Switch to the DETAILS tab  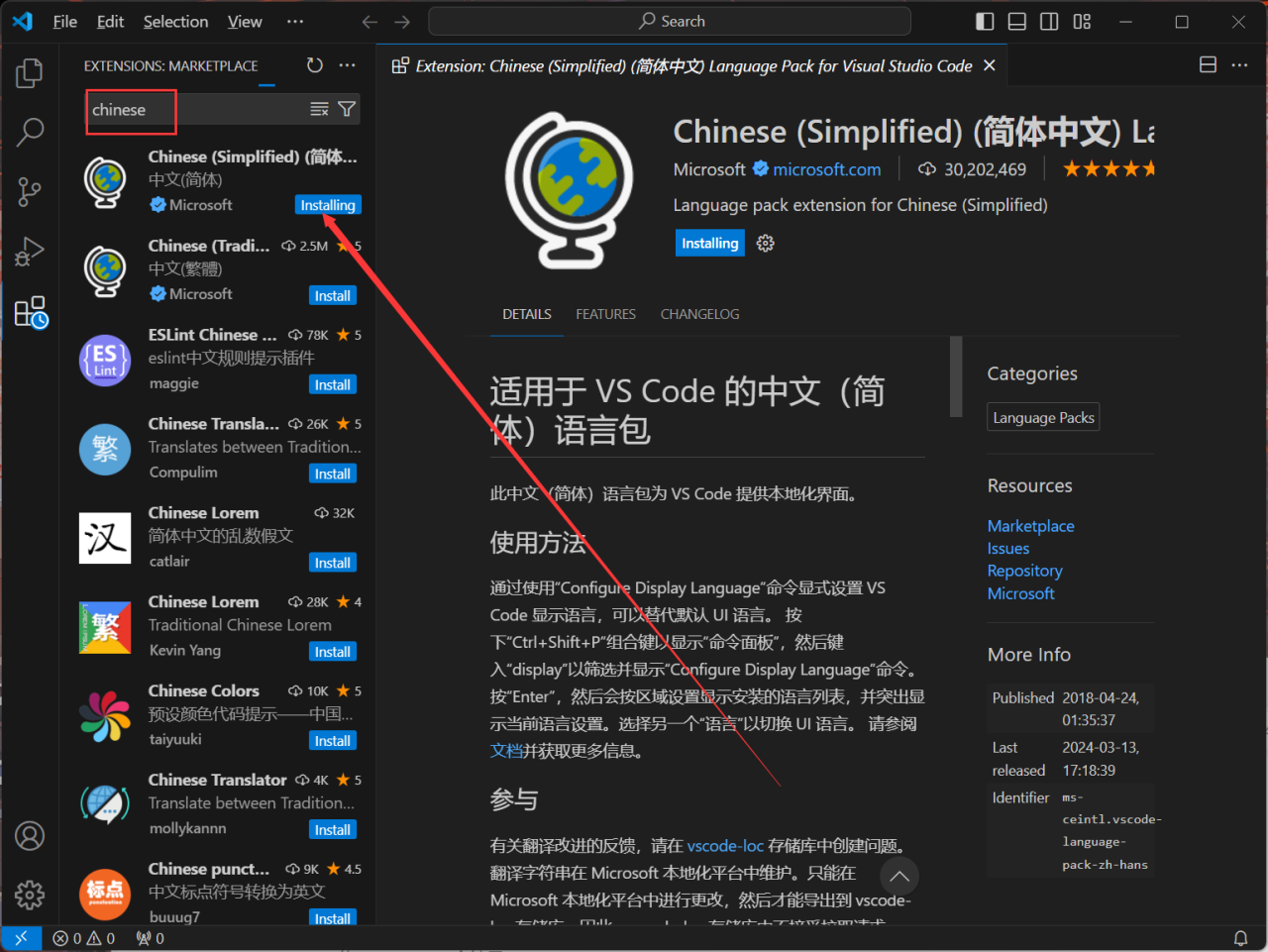pyautogui.click(x=527, y=314)
